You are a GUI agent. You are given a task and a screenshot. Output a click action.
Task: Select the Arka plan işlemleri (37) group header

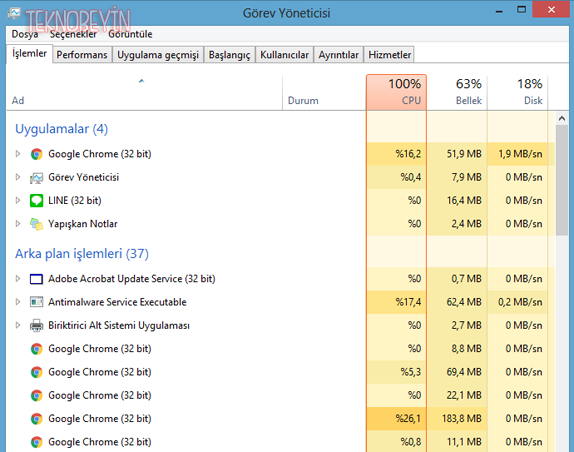[82, 254]
